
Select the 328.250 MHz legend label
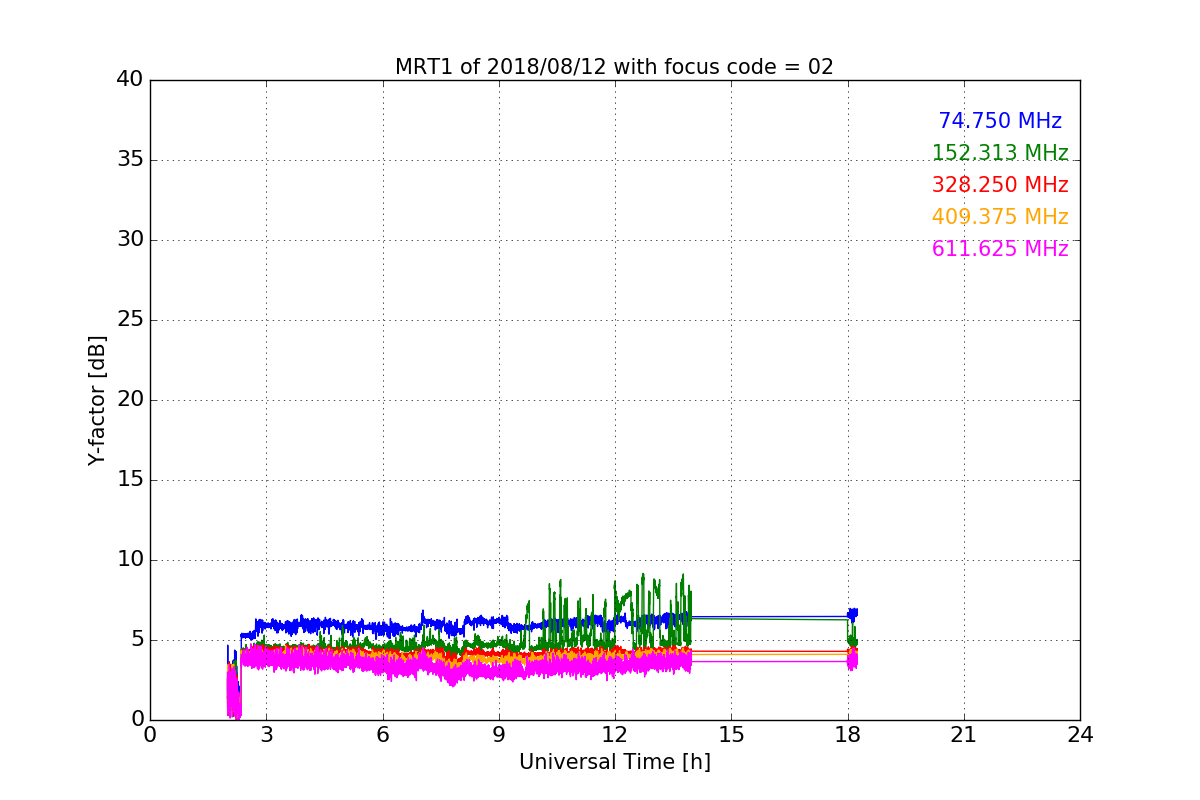1000,185
